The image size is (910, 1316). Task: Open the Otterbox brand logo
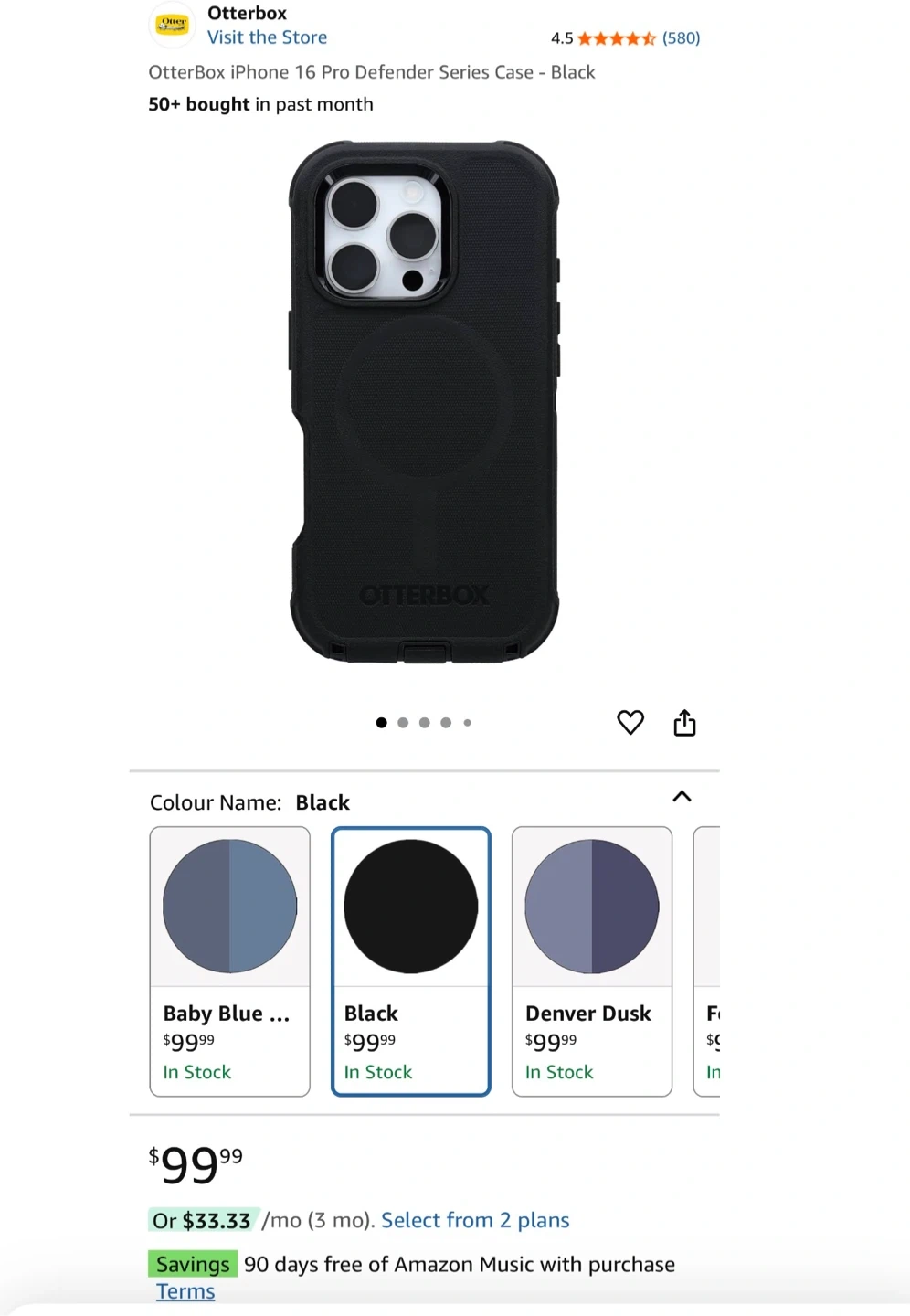click(172, 25)
